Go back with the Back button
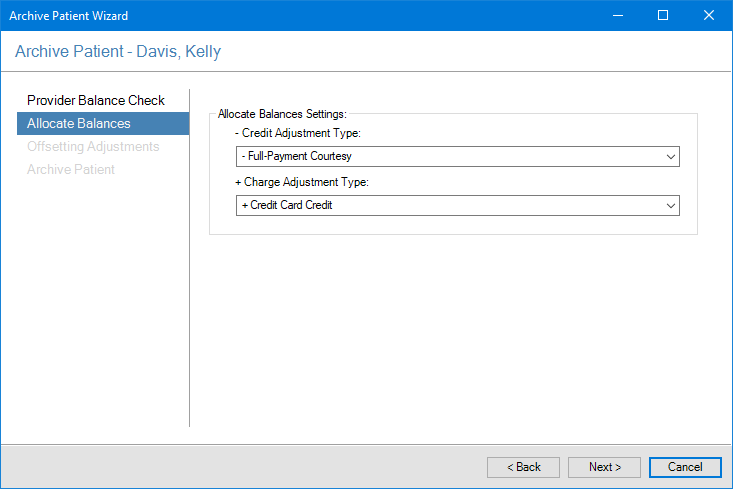Screen dimensions: 733x489 tap(523, 467)
